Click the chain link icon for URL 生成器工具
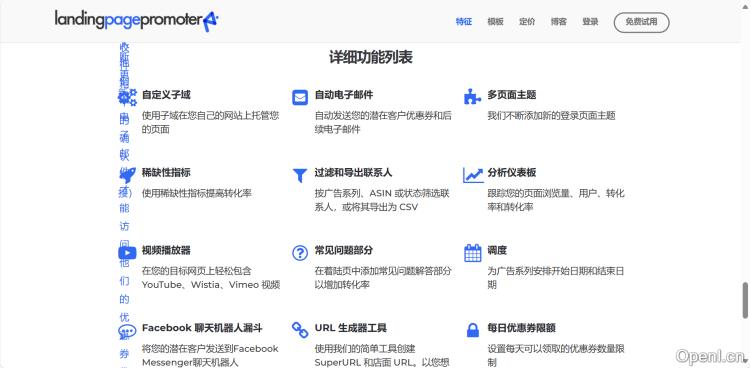This screenshot has width=750, height=368. click(x=300, y=330)
